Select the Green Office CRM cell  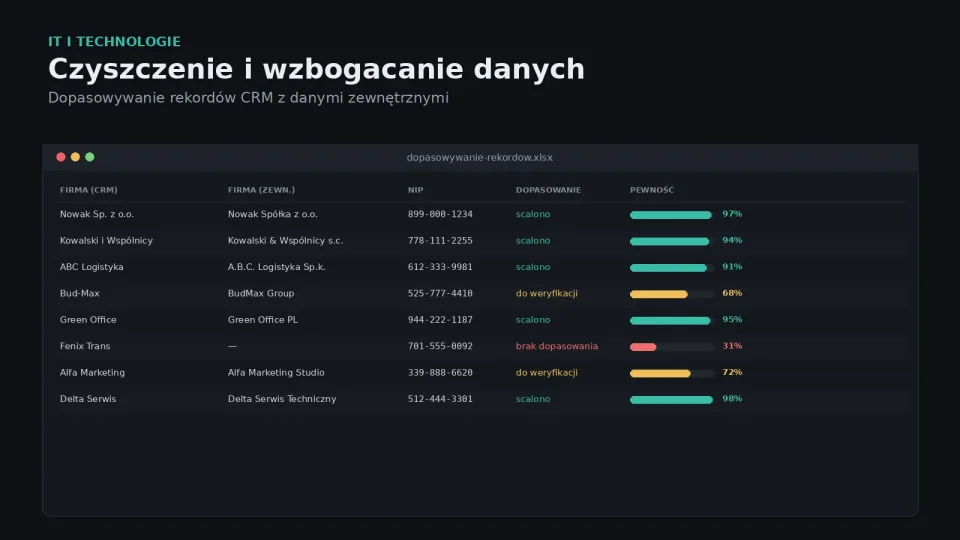tap(88, 320)
